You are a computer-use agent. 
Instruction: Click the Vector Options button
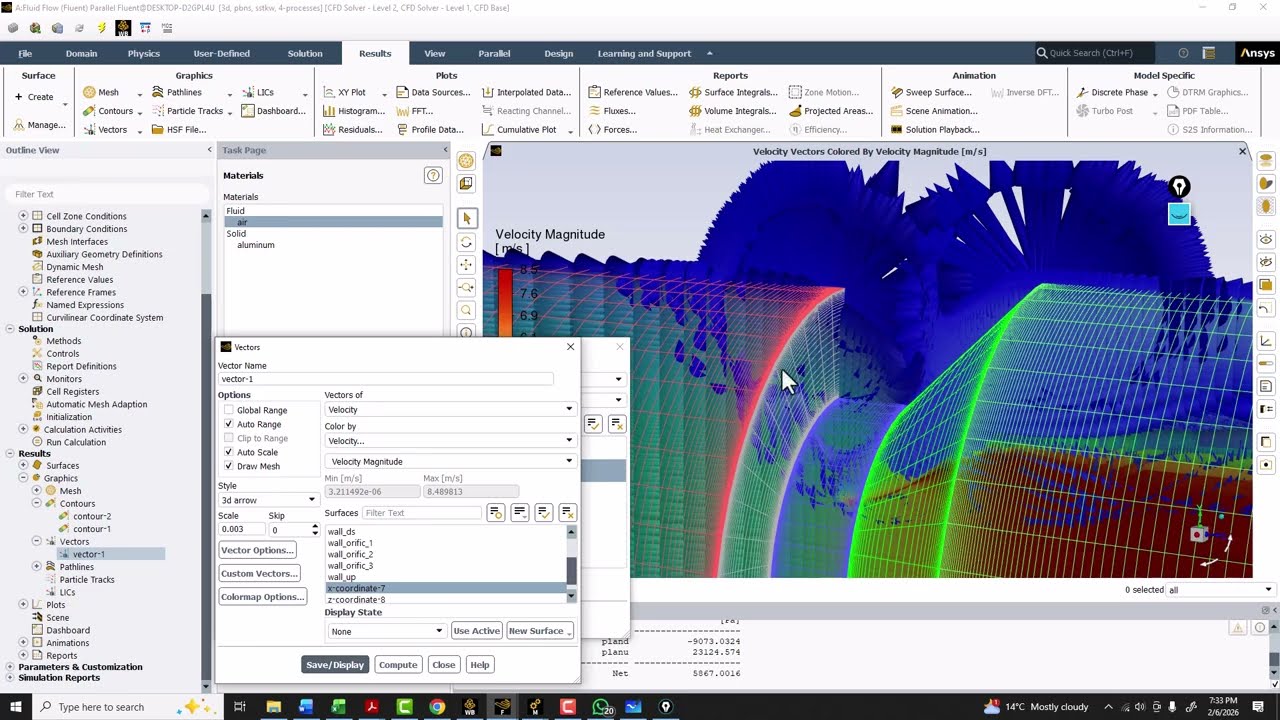click(x=258, y=550)
